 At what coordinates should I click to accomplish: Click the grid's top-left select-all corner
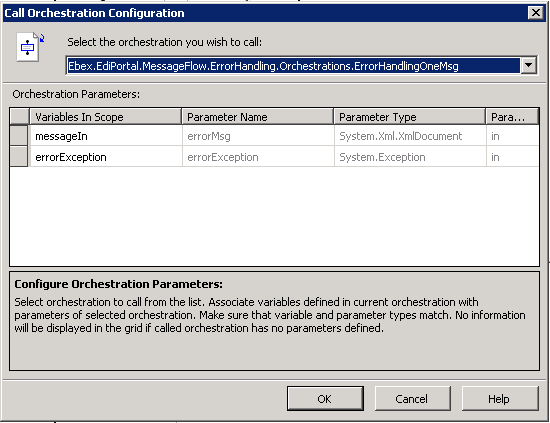[19, 116]
